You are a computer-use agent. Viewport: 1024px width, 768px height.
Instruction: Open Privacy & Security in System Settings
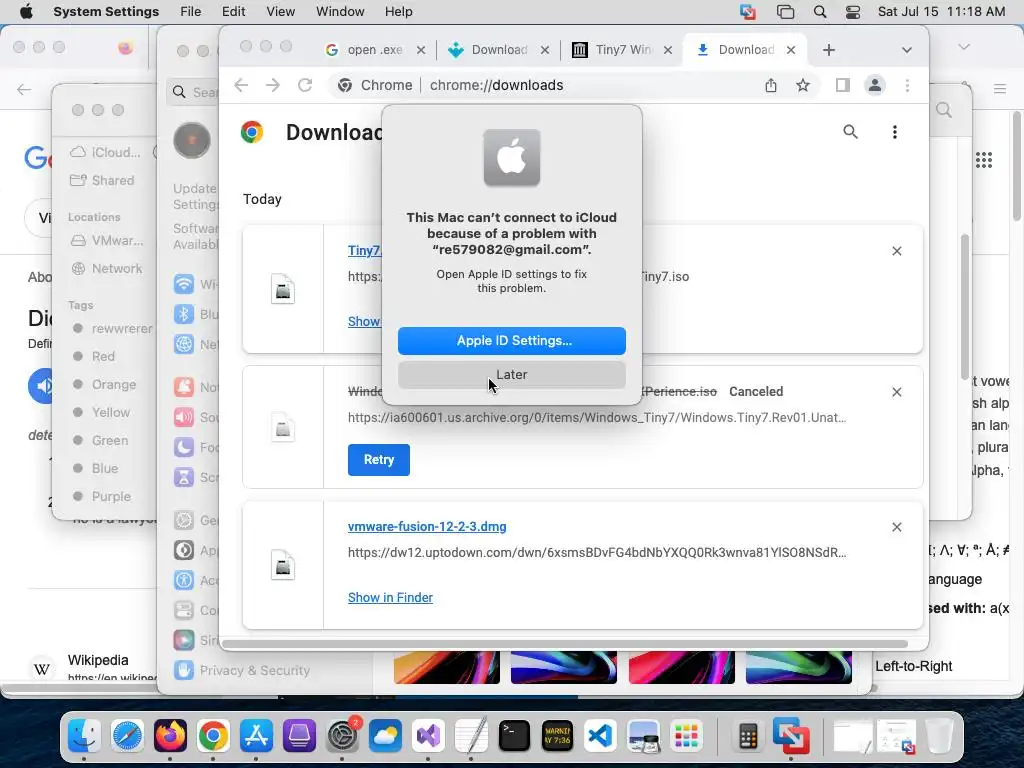click(255, 671)
